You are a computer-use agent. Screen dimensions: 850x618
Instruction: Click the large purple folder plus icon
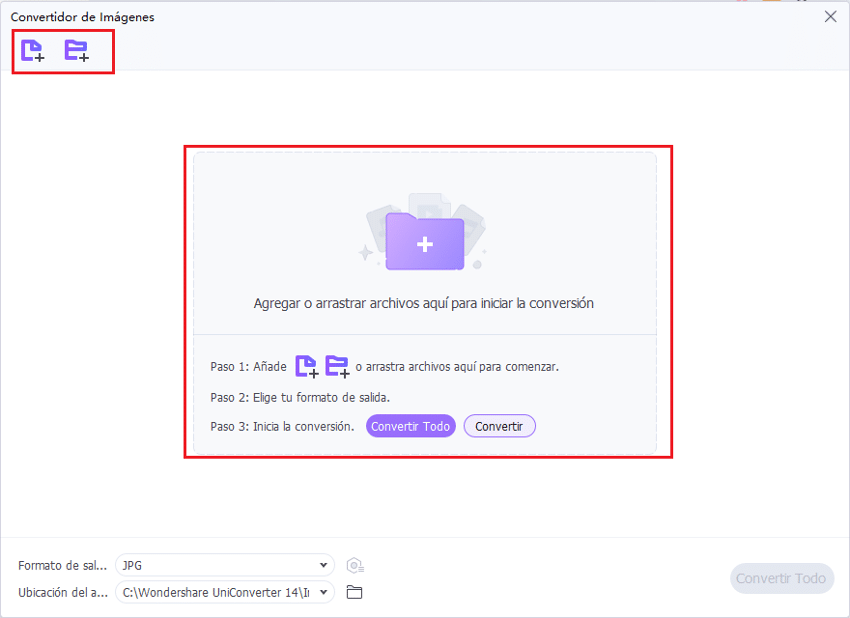424,241
